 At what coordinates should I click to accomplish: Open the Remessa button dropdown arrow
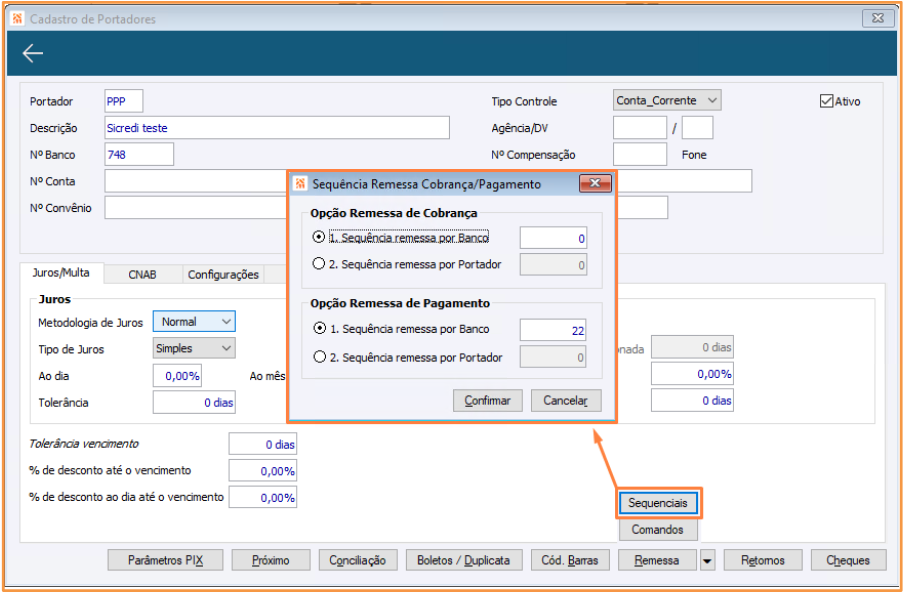(x=707, y=560)
